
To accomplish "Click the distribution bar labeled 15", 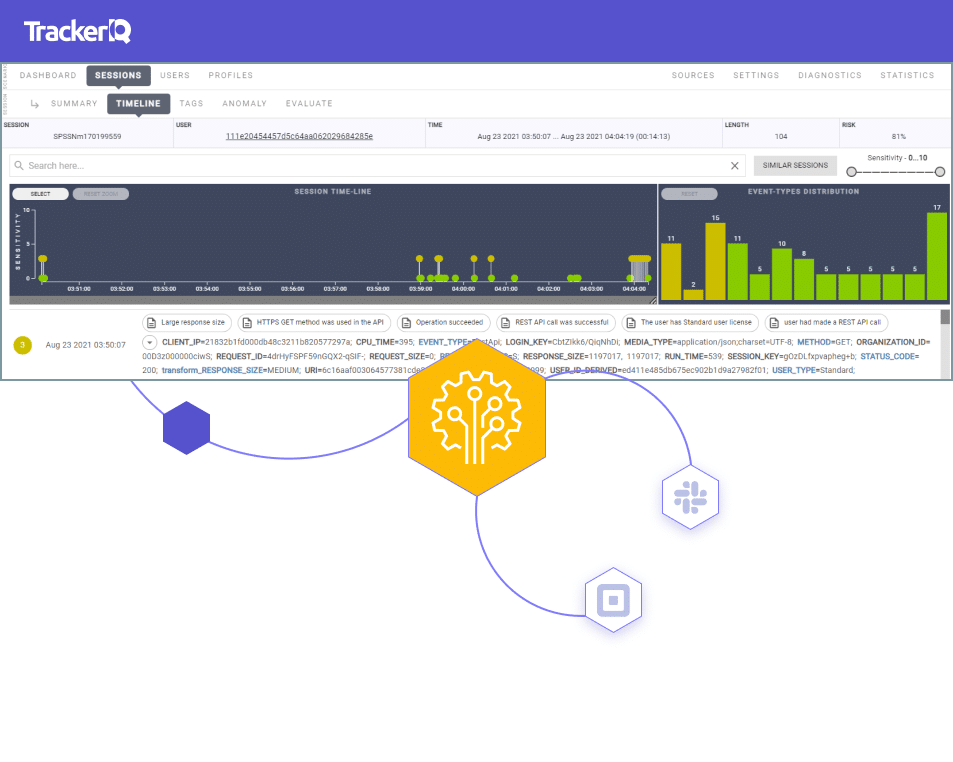I will tap(715, 261).
